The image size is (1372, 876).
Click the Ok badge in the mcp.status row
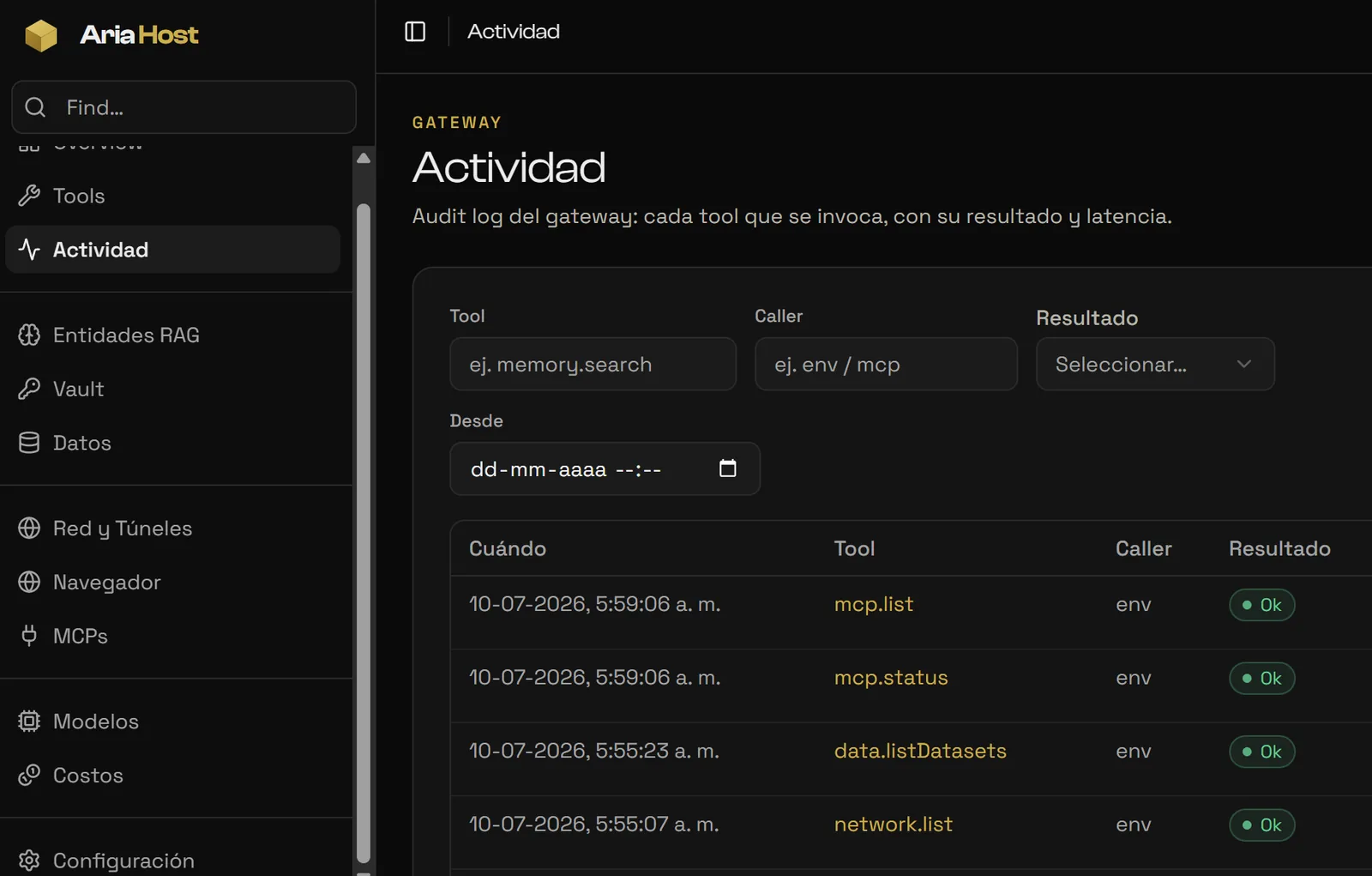tap(1261, 678)
